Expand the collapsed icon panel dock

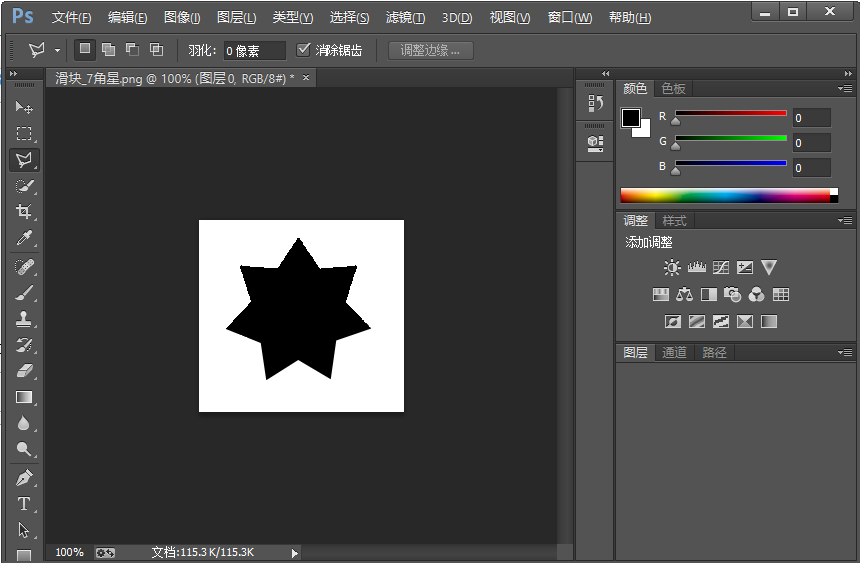tap(606, 74)
